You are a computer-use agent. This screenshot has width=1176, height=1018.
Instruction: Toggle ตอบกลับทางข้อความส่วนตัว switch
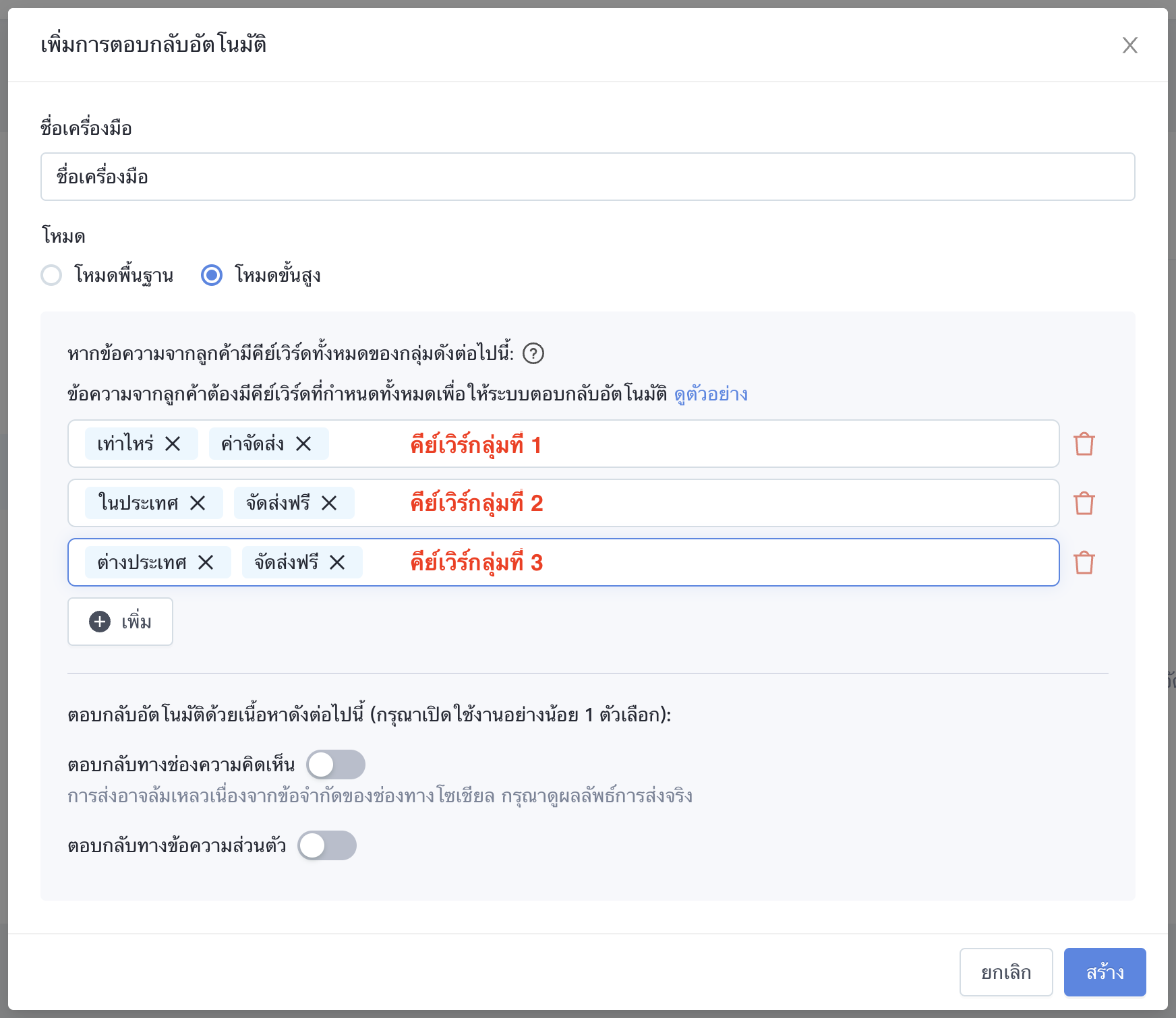point(327,845)
